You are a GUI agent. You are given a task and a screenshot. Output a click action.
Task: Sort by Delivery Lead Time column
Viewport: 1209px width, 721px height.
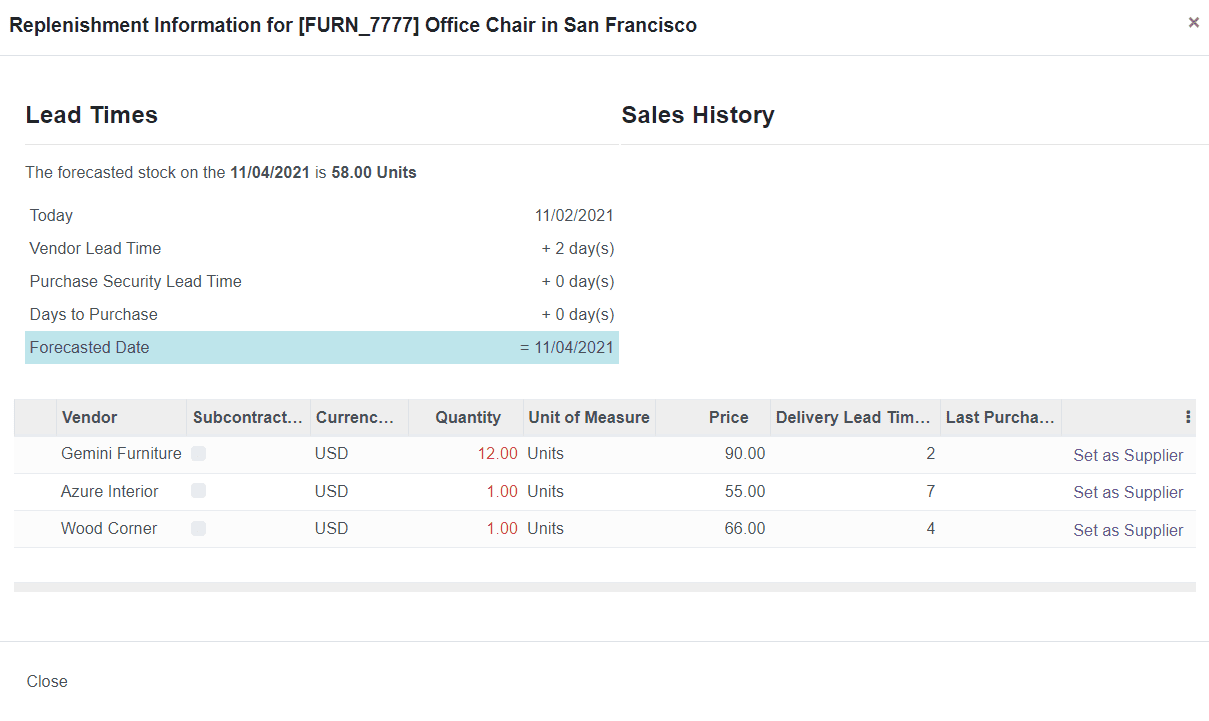[x=853, y=417]
